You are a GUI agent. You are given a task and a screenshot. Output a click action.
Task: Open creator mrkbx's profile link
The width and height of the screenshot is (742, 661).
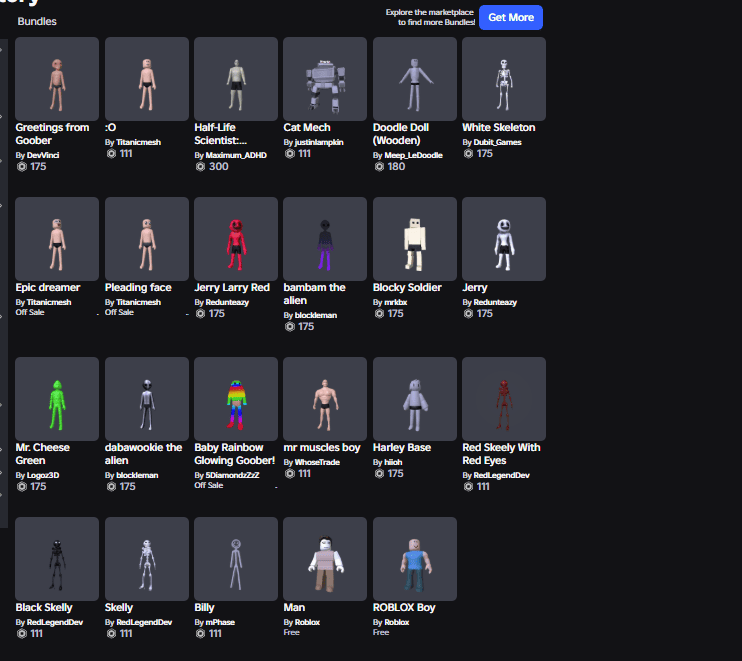pos(396,302)
